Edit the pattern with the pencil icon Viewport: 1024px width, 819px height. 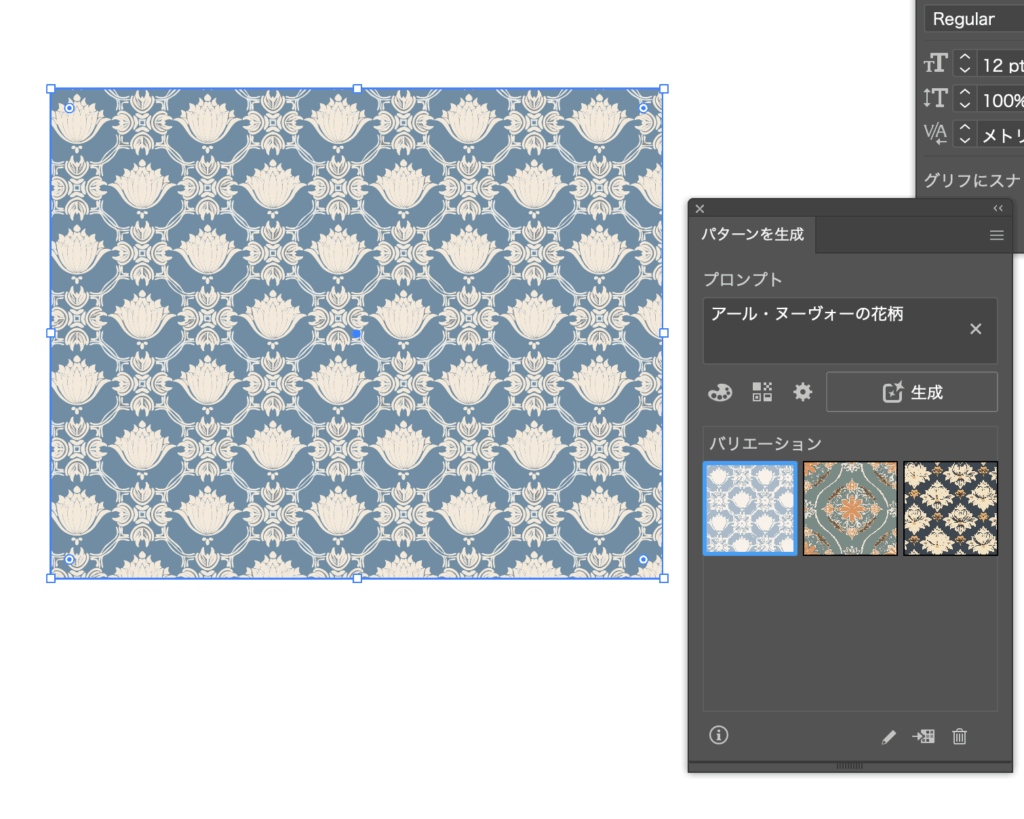click(x=888, y=737)
